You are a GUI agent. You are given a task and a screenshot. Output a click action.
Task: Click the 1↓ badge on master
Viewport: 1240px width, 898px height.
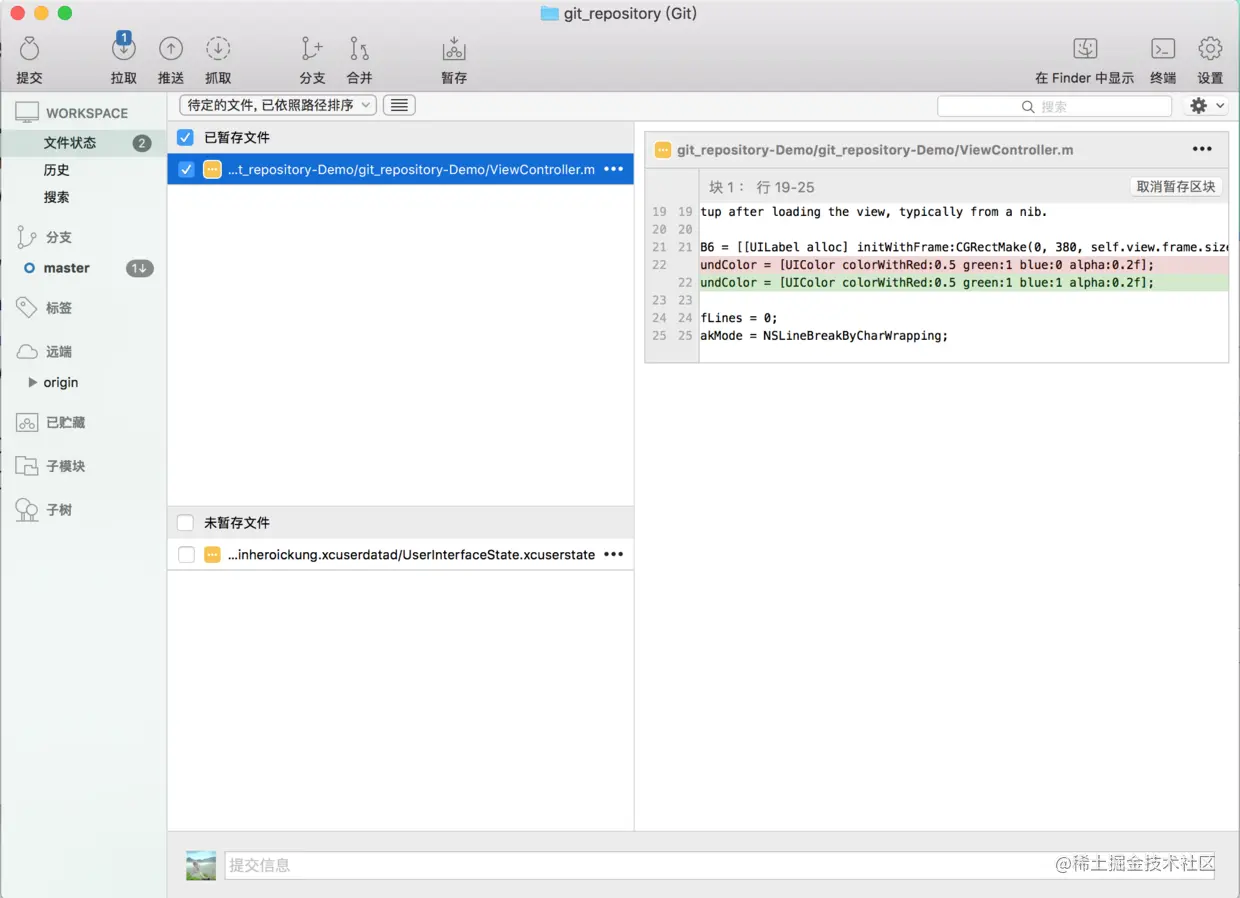point(140,268)
